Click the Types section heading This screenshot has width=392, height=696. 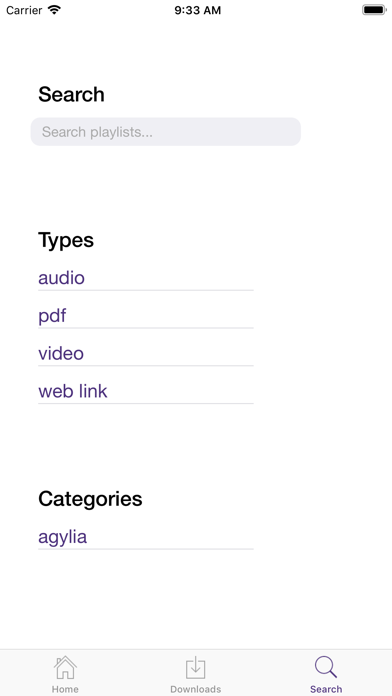pos(66,241)
